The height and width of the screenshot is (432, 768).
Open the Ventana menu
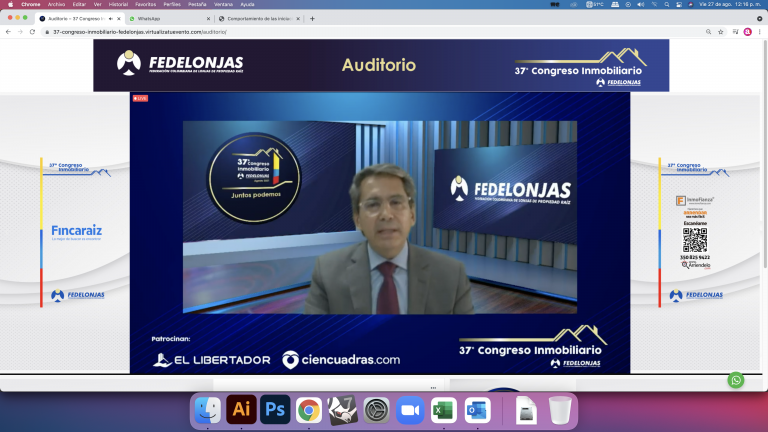point(223,4)
